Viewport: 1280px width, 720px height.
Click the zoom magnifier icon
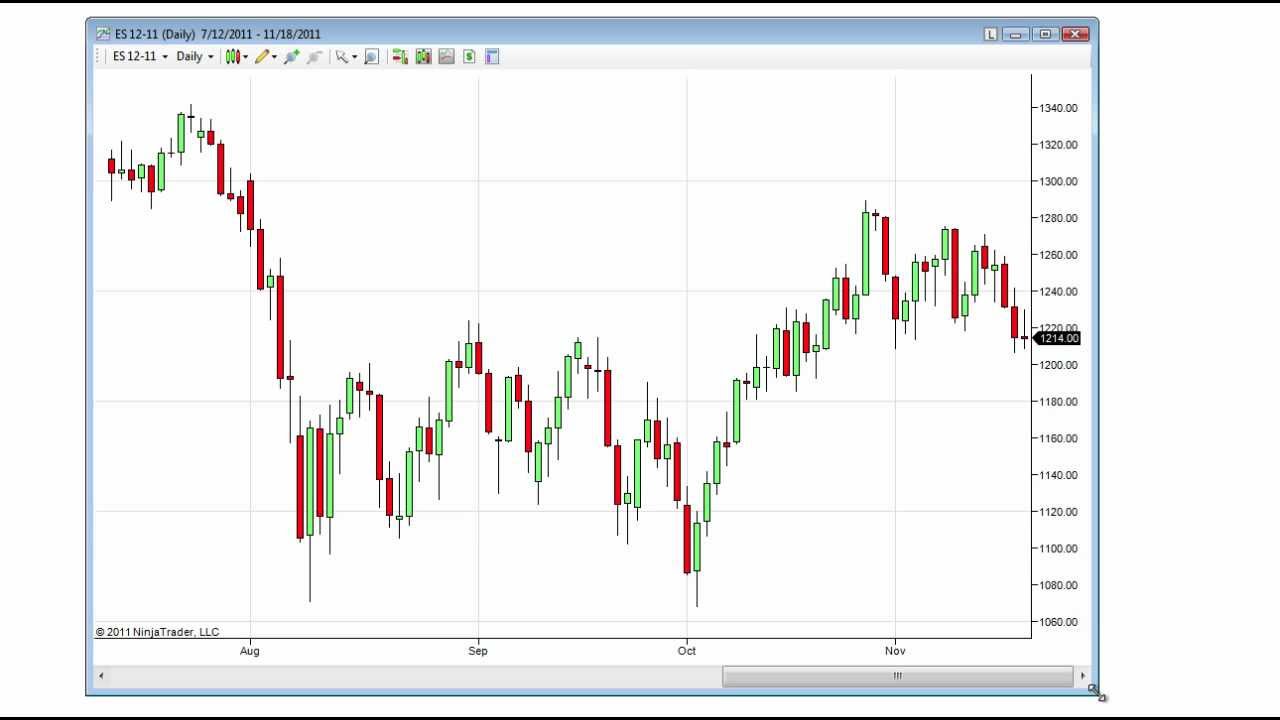pos(371,57)
